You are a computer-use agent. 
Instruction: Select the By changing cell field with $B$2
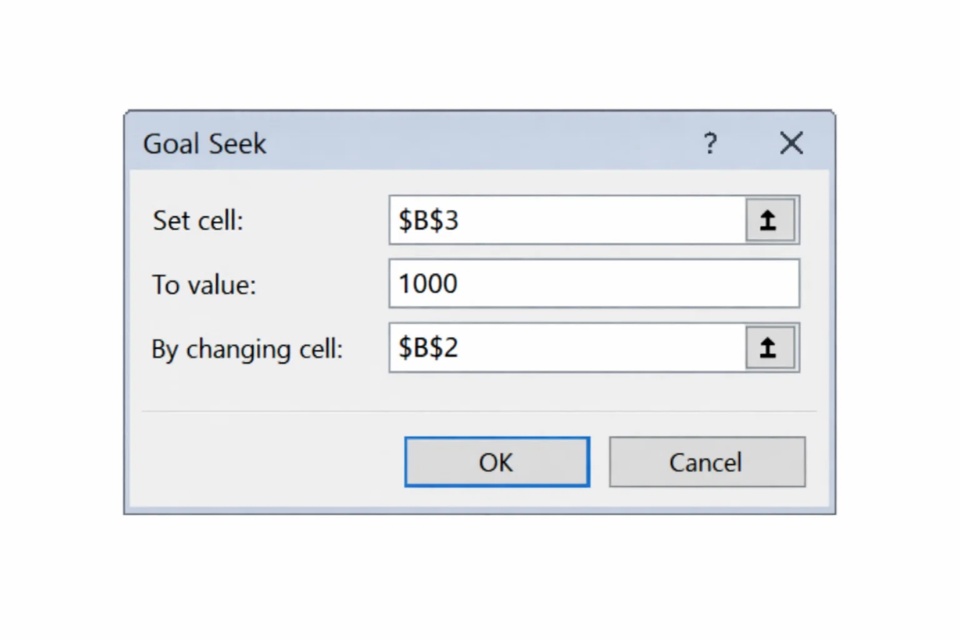[560, 348]
